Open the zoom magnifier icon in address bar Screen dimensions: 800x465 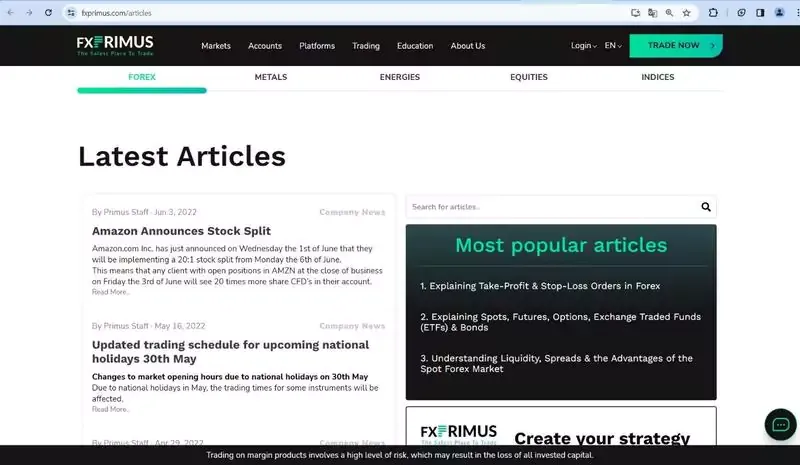[669, 13]
